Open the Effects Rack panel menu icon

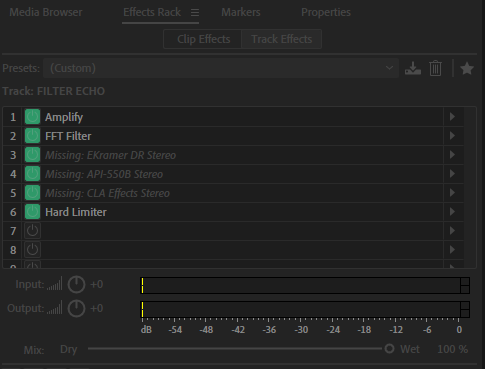pos(195,13)
